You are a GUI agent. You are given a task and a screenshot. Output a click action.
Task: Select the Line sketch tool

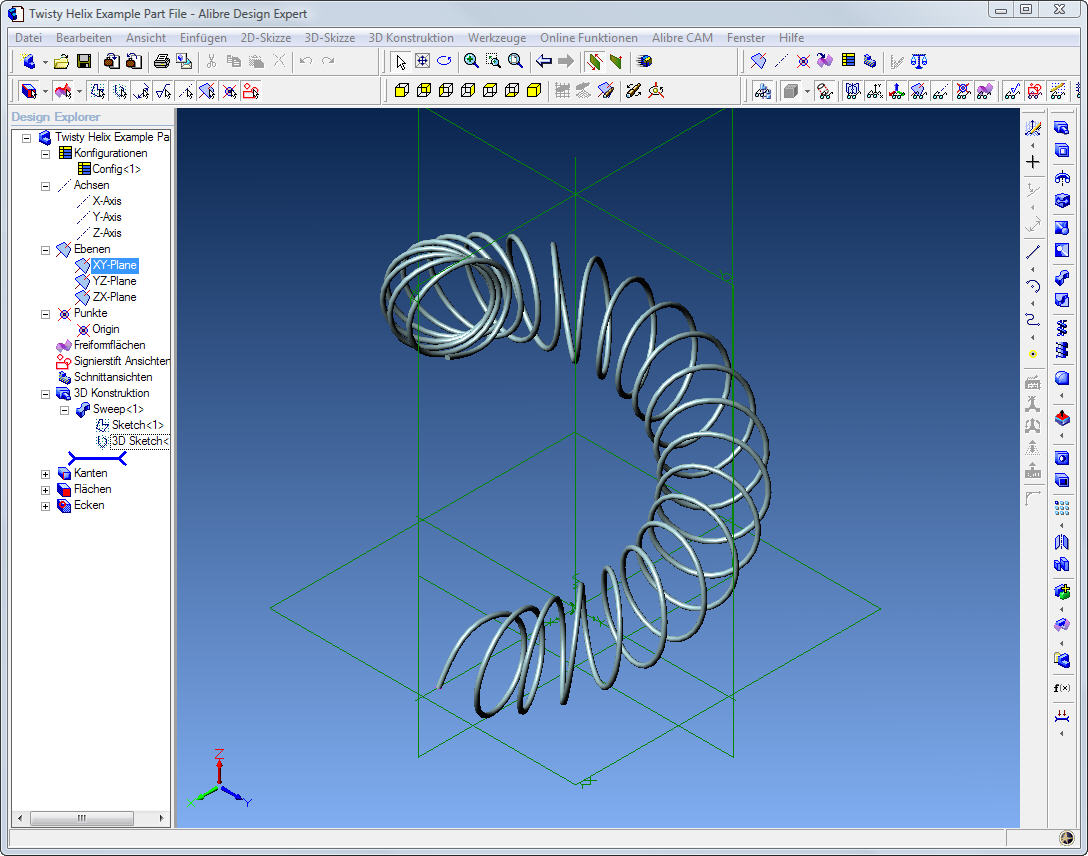point(1033,252)
